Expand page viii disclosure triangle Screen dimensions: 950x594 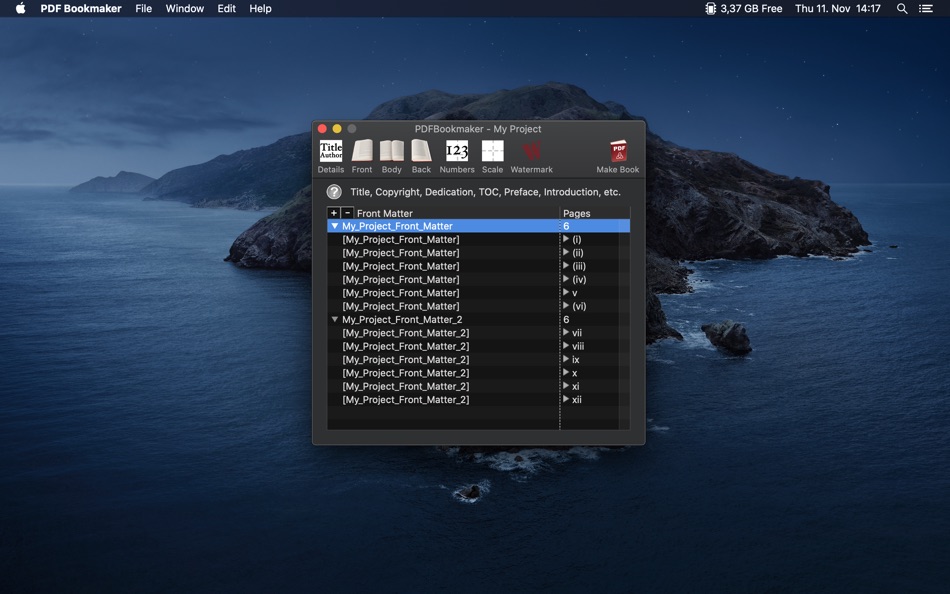click(x=566, y=345)
